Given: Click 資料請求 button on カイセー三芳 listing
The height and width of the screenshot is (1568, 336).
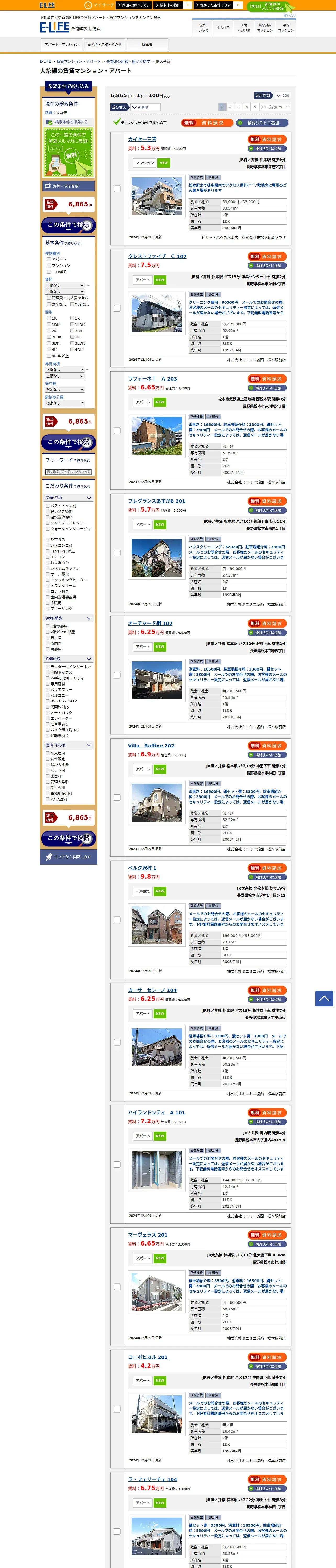Looking at the screenshot, I should coord(268,139).
